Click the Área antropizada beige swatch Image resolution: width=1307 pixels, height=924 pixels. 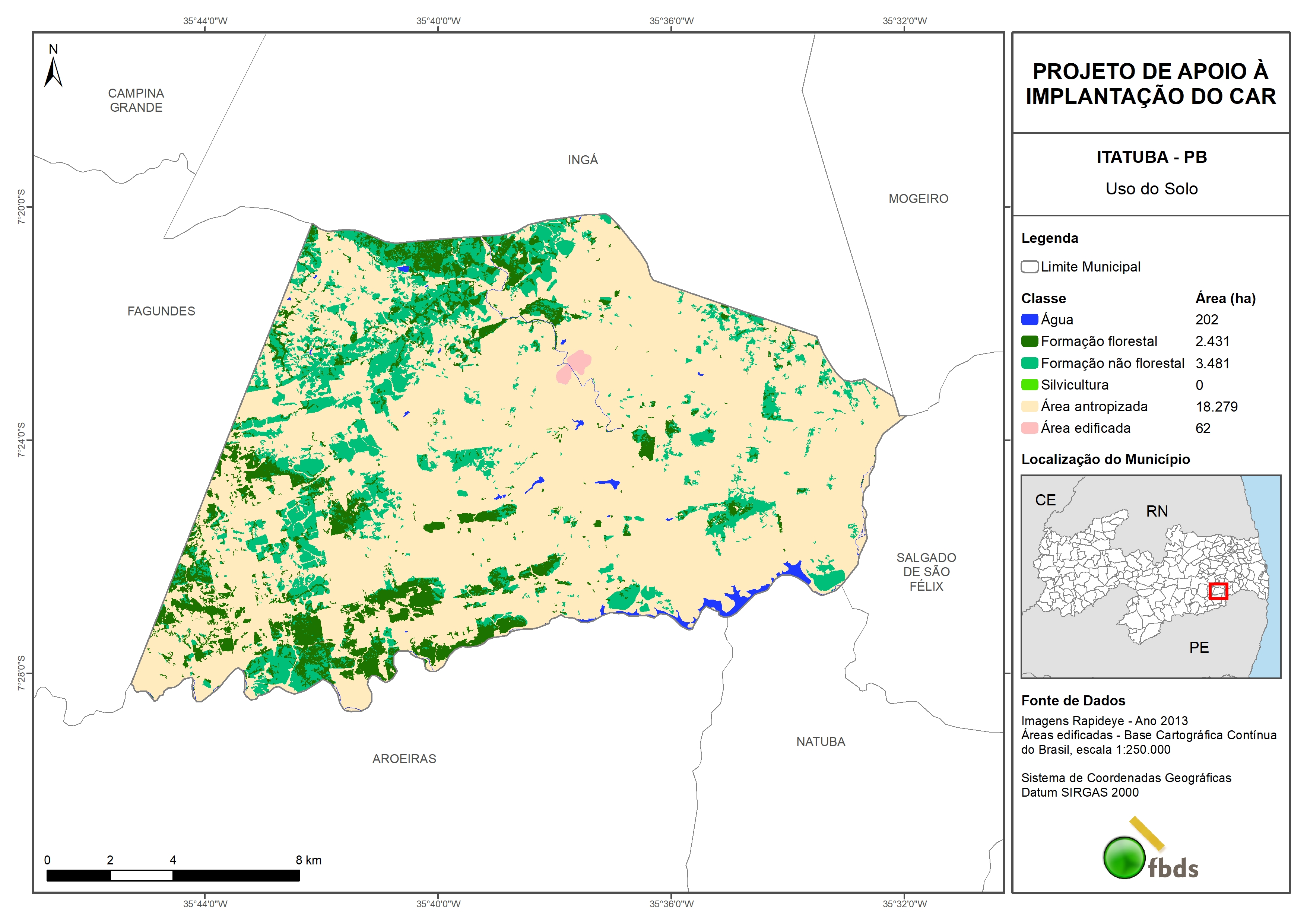point(1029,406)
